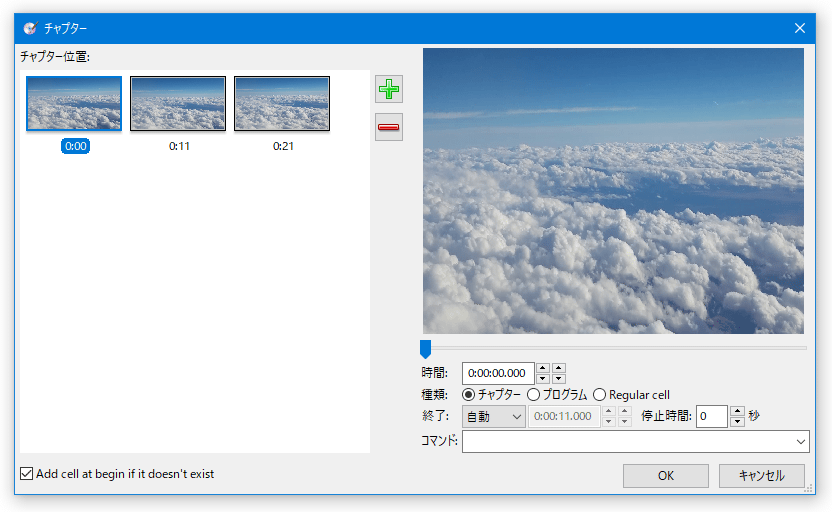Image resolution: width=832 pixels, height=512 pixels.
Task: Increase 時間 with first spinner up arrow
Action: click(x=543, y=368)
